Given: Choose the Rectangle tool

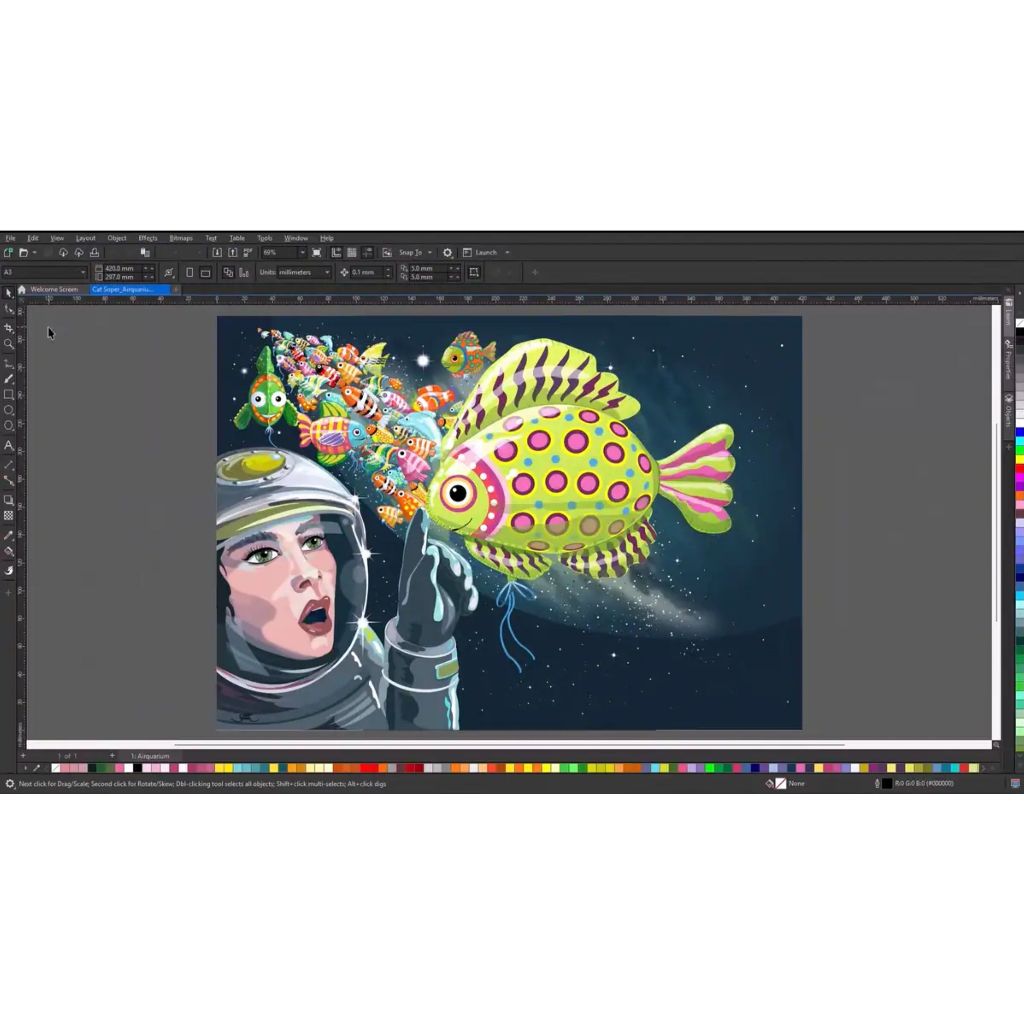Looking at the screenshot, I should click(9, 395).
